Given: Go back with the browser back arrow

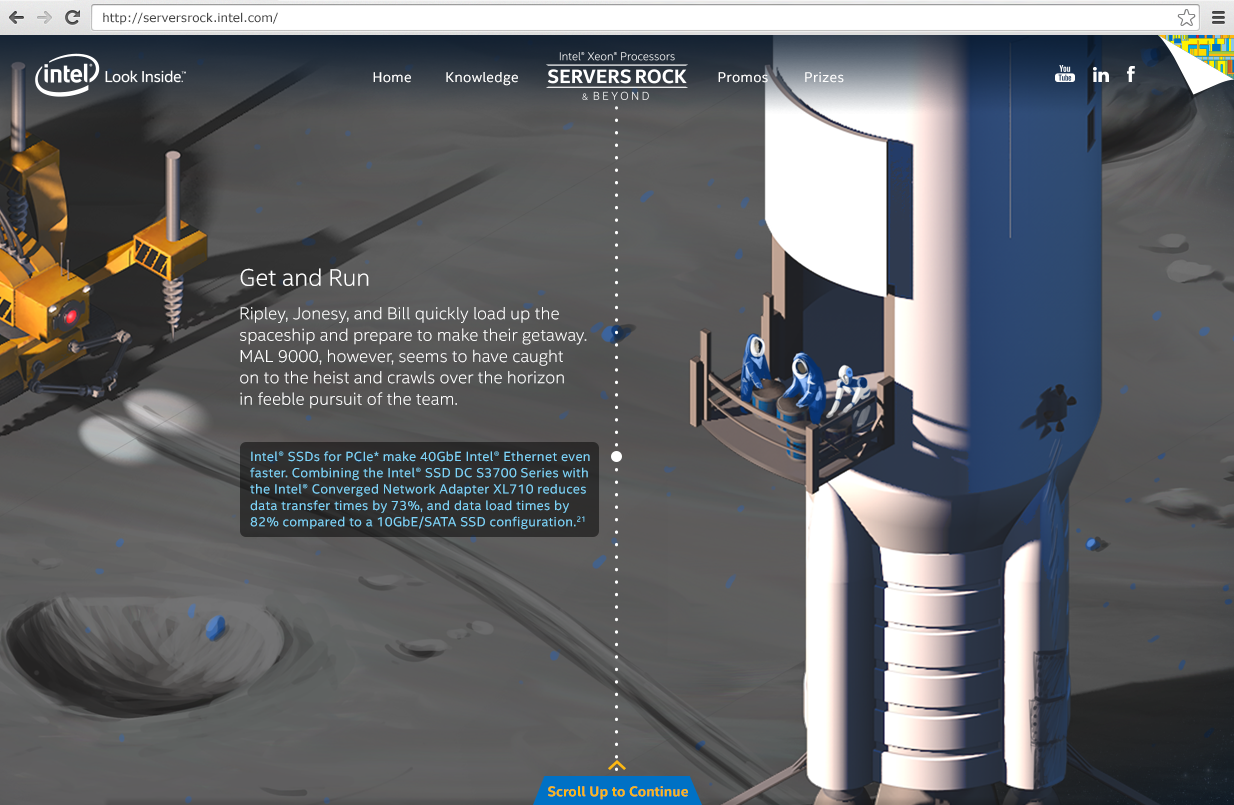Looking at the screenshot, I should coord(16,17).
